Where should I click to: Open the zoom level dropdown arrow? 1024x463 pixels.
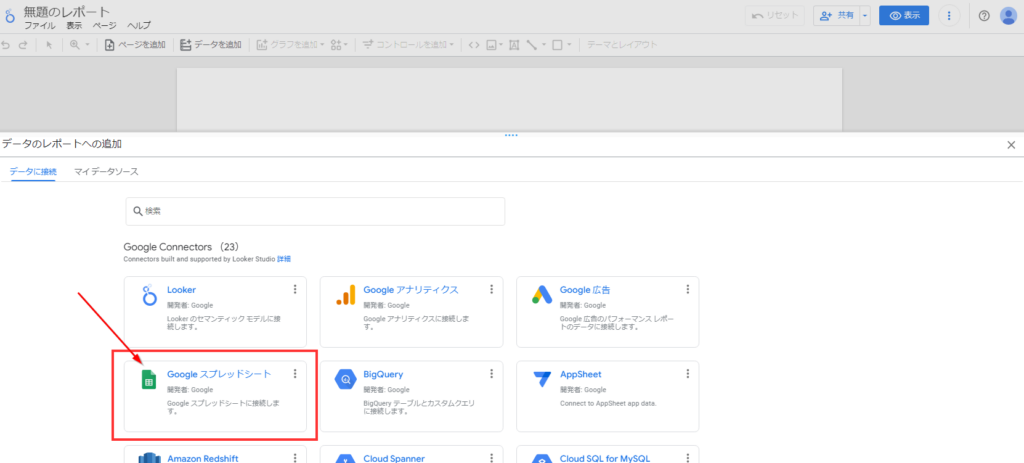coord(87,45)
